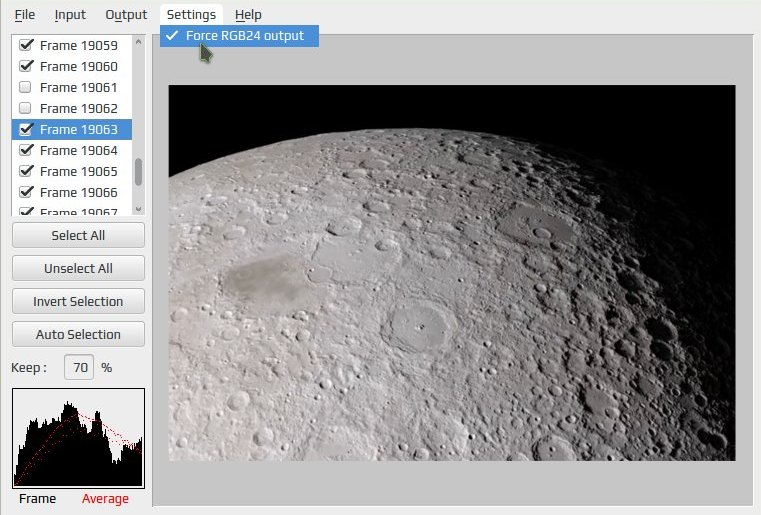Uncheck the Frame 19066 checkbox
Screen dimensions: 761x515
pos(26,192)
